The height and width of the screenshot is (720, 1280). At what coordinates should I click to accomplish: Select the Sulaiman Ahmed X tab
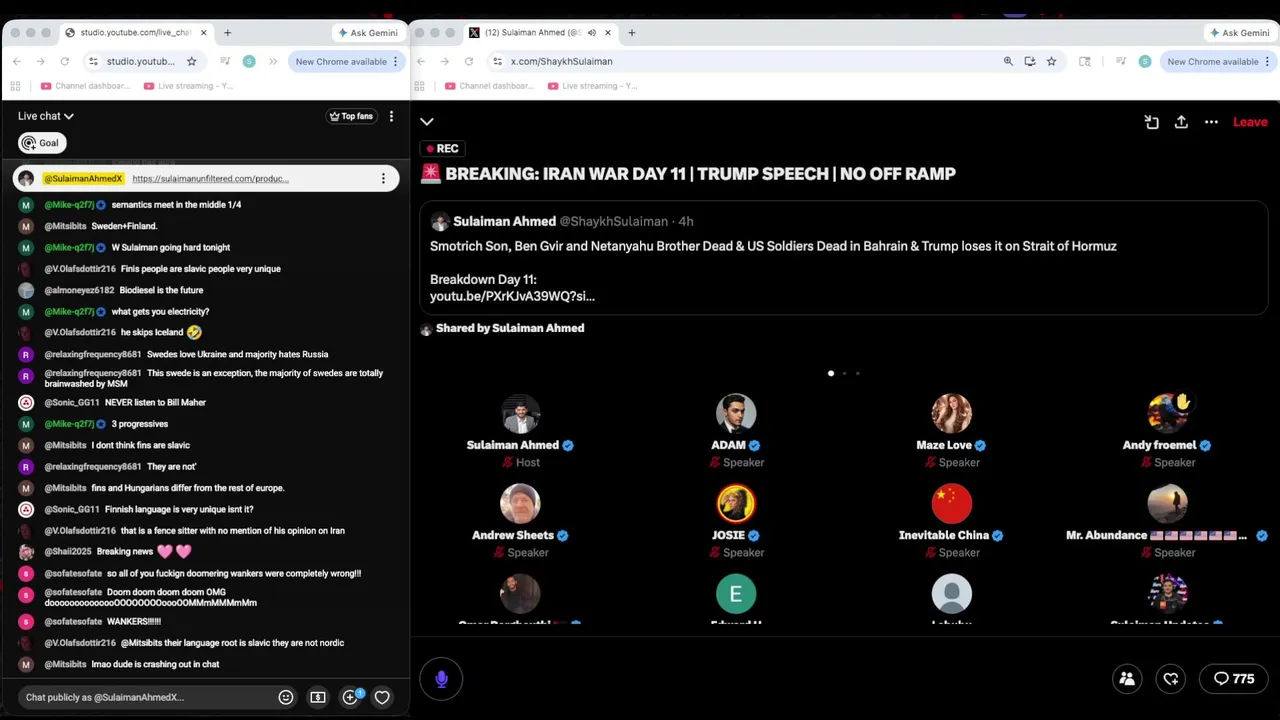[x=538, y=32]
